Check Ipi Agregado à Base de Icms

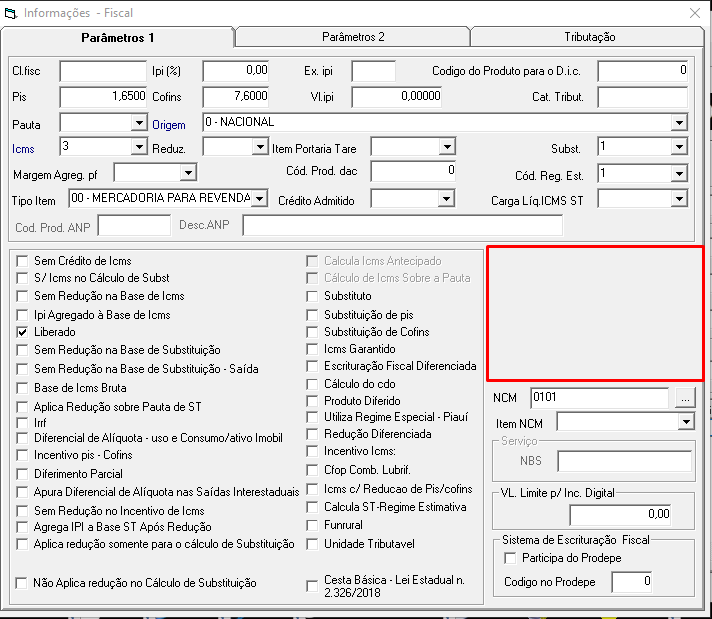click(22, 315)
